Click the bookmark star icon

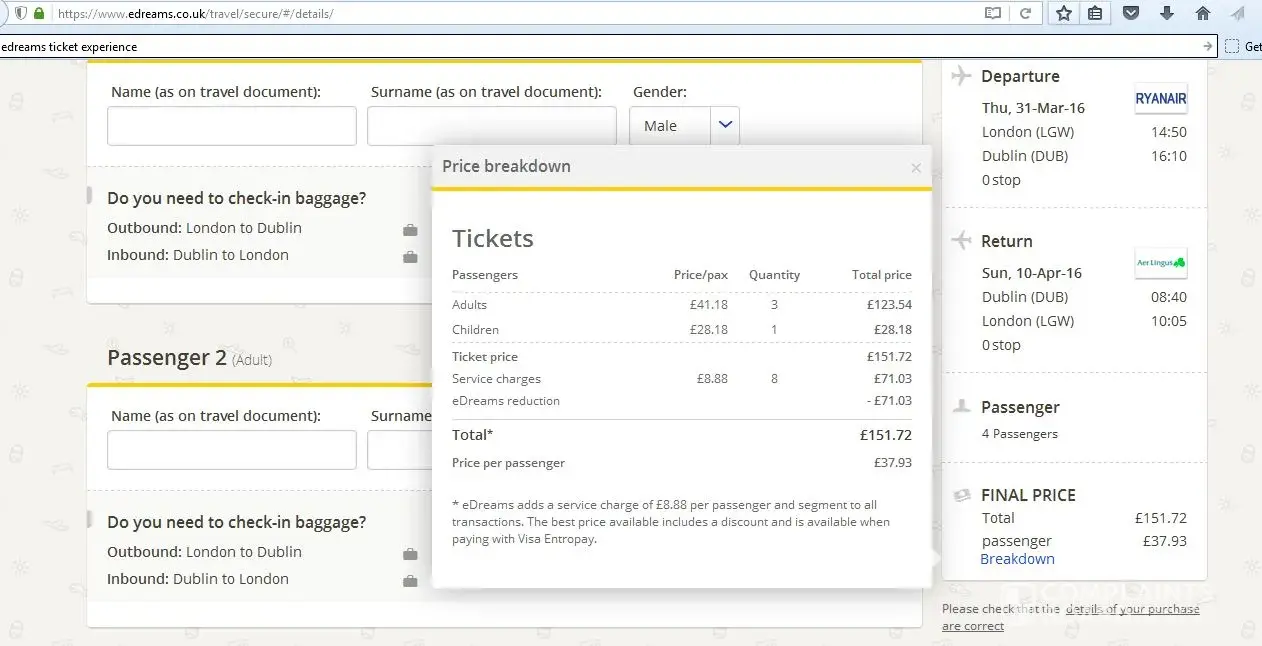pos(1064,14)
